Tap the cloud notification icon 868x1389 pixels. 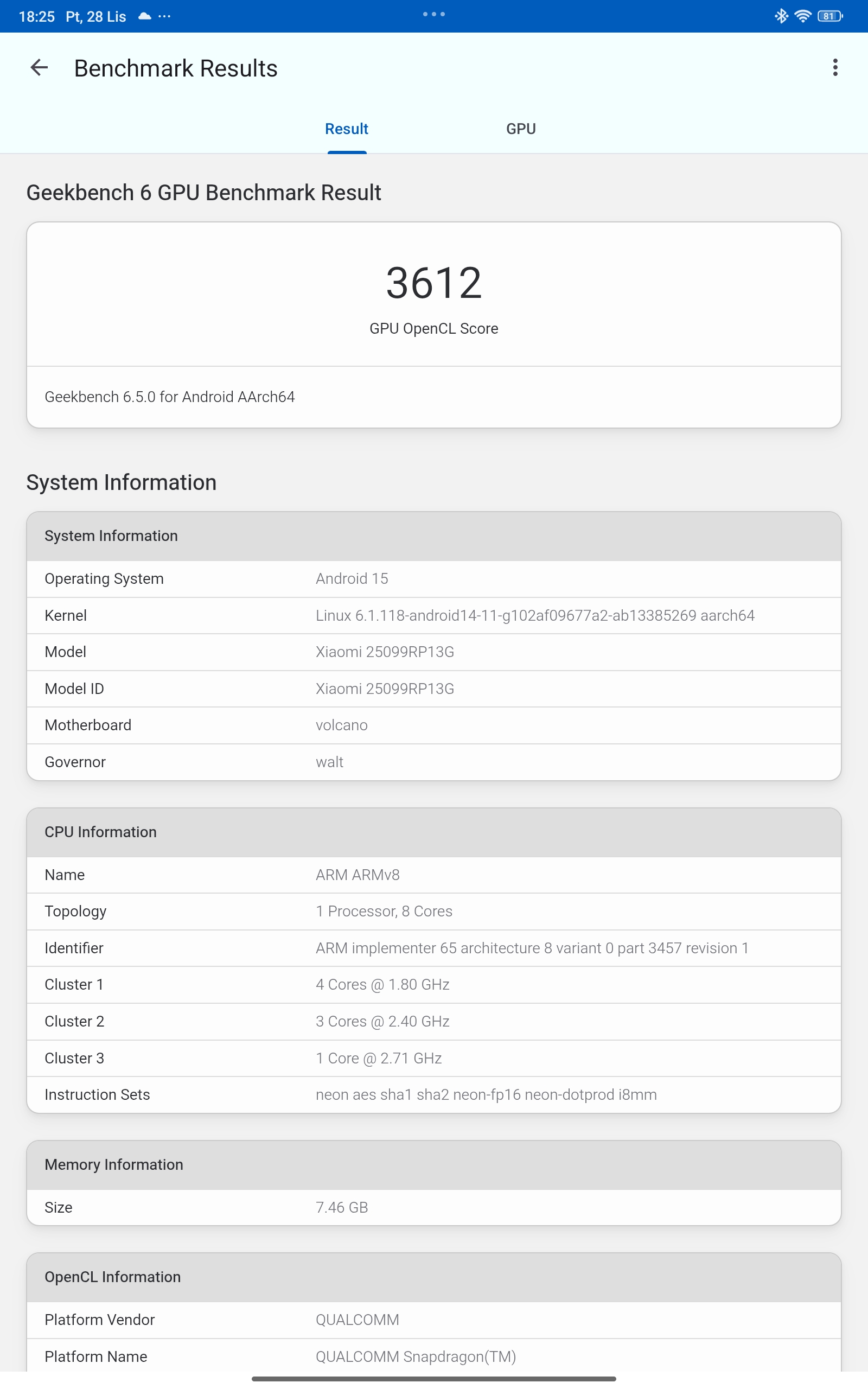145,16
